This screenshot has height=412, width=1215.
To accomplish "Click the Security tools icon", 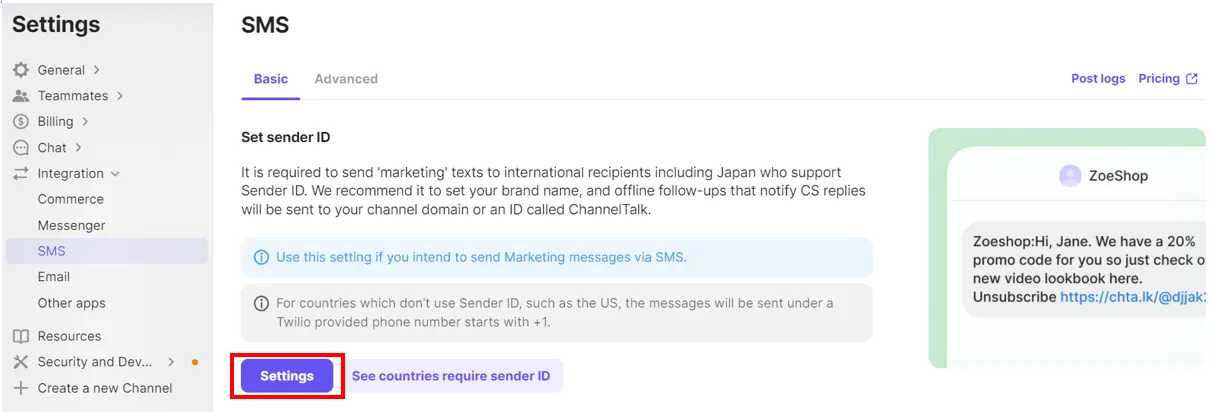I will (20, 362).
